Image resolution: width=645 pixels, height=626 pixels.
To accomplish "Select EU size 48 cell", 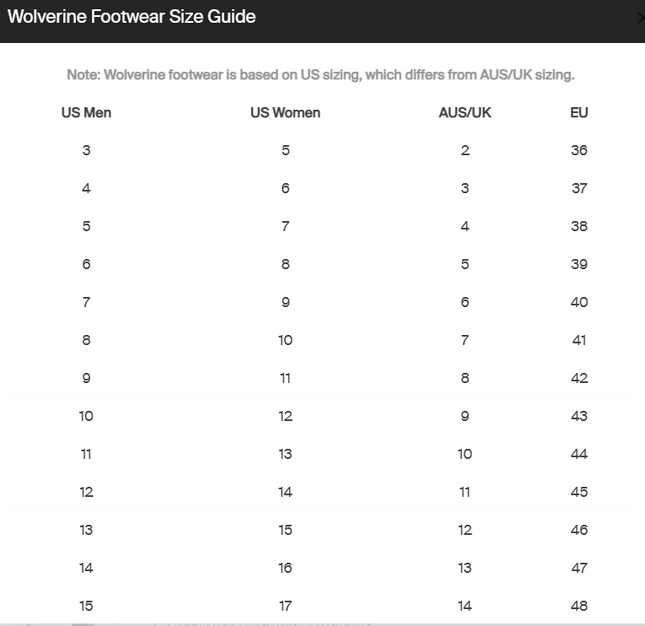I will (x=579, y=606).
